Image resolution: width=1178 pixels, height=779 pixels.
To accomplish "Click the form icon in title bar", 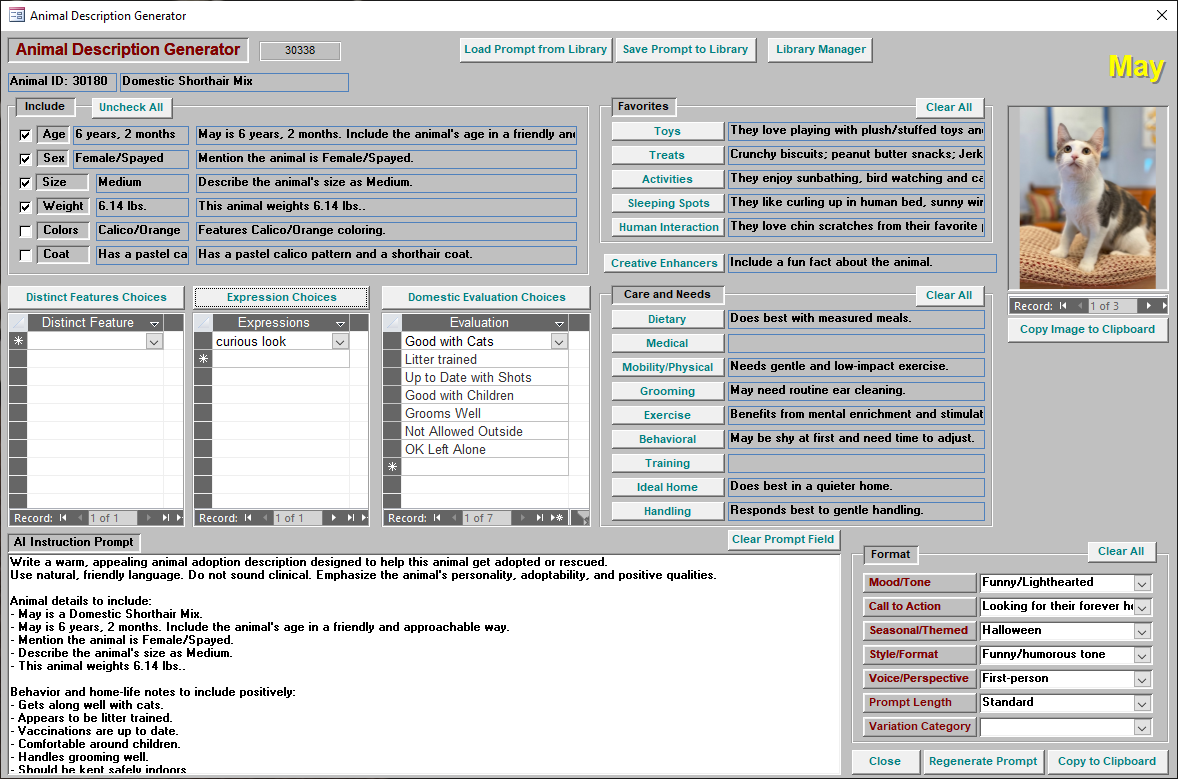I will tap(16, 15).
